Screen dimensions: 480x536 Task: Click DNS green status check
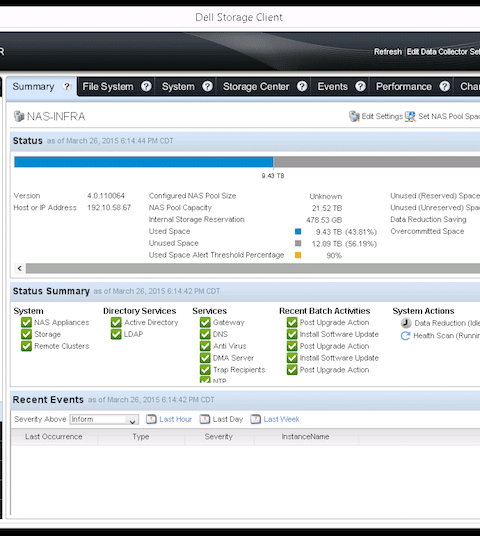[205, 334]
